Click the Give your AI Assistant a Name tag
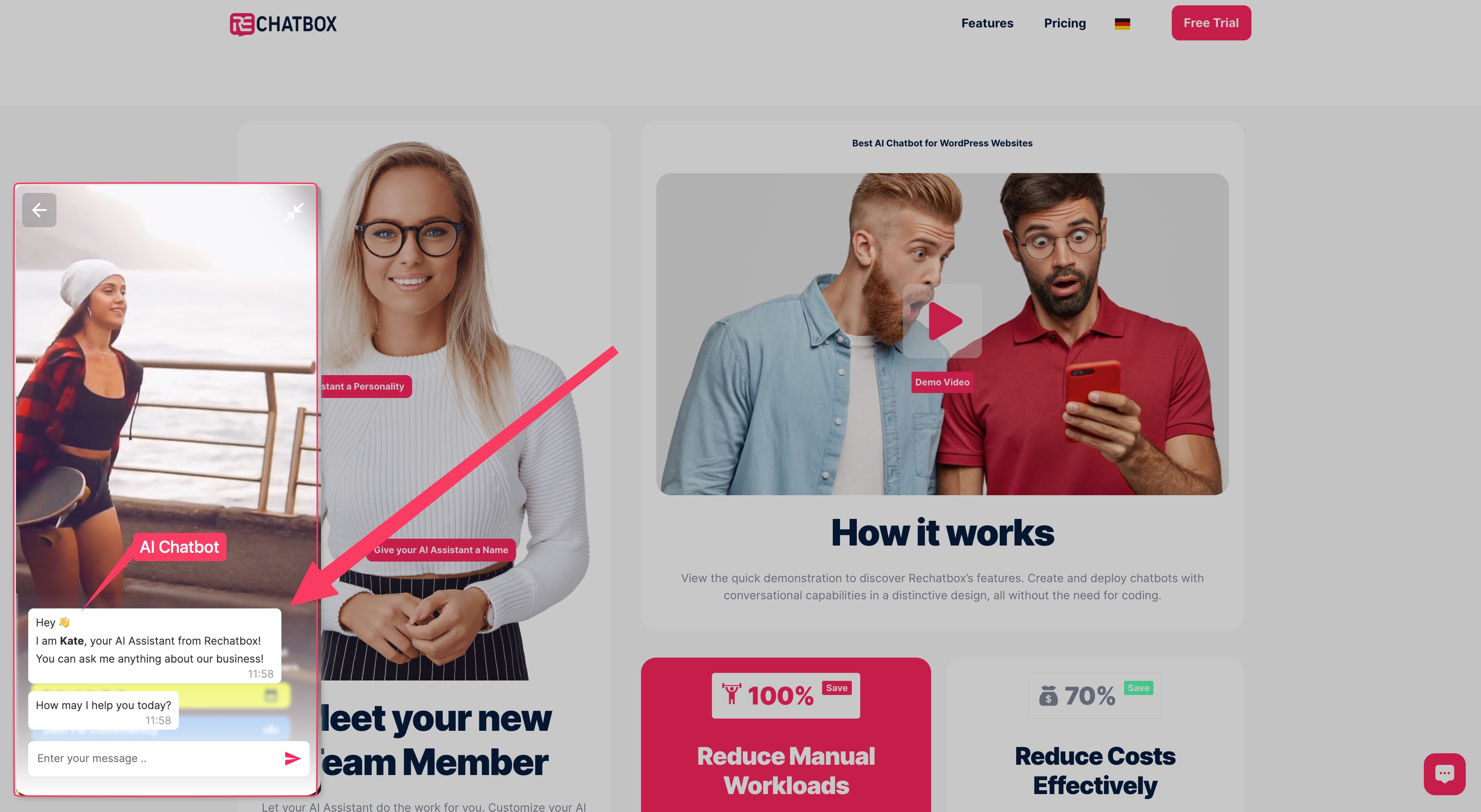 pos(441,550)
